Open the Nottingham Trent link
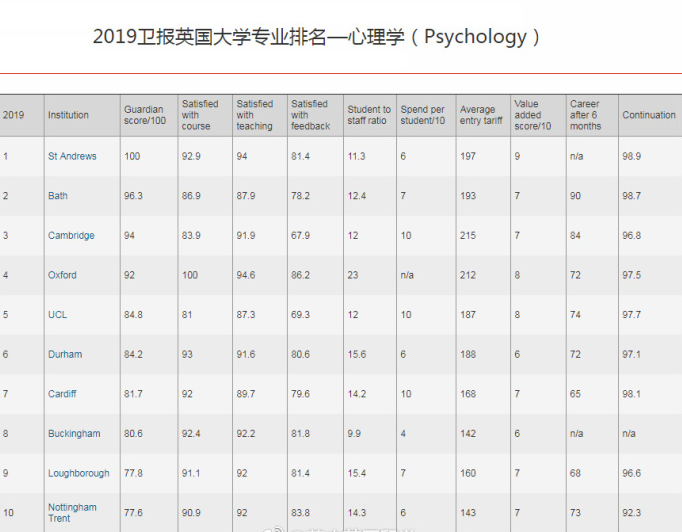The image size is (682, 532). click(x=72, y=513)
